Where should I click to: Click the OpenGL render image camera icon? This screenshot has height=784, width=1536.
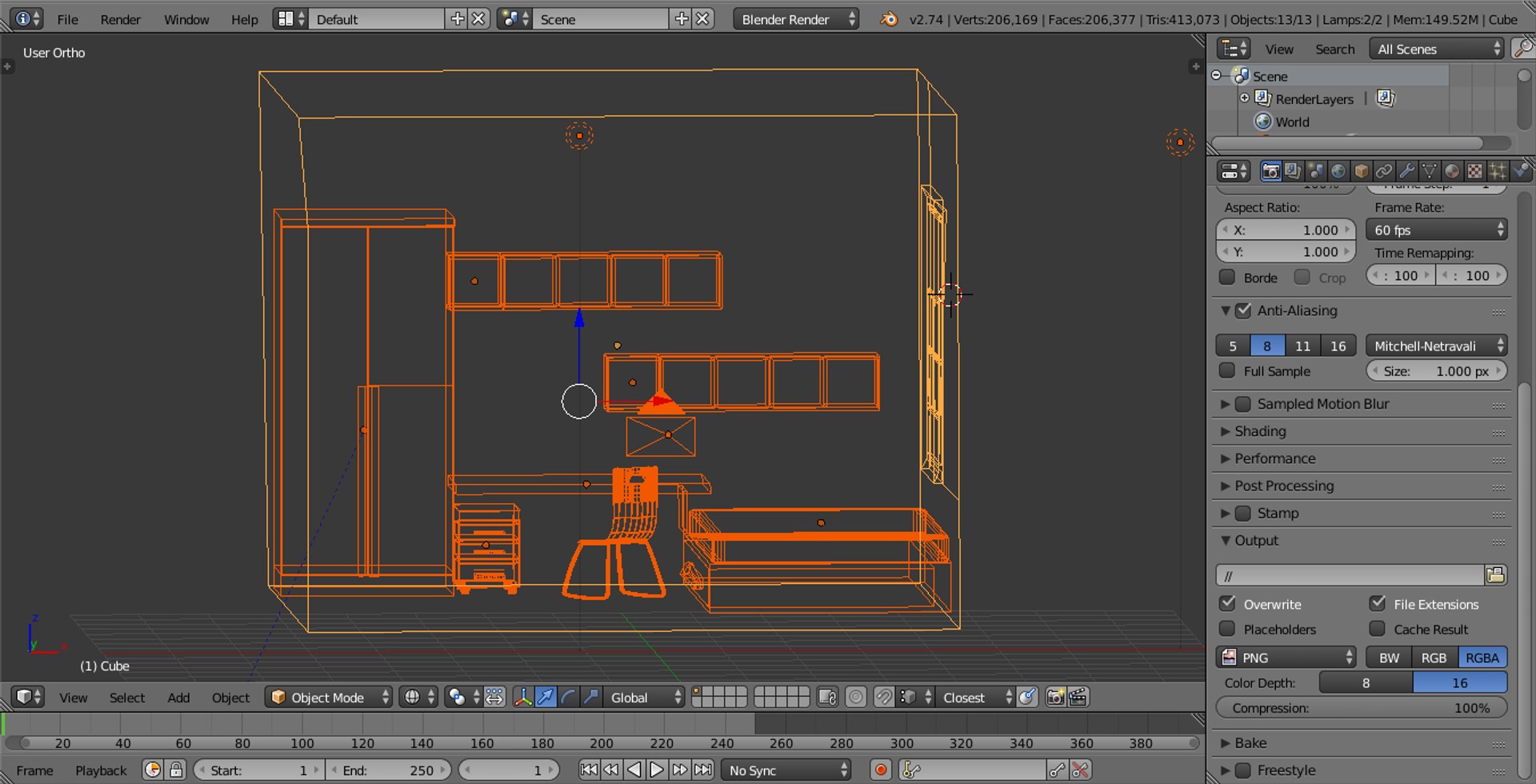click(1055, 698)
